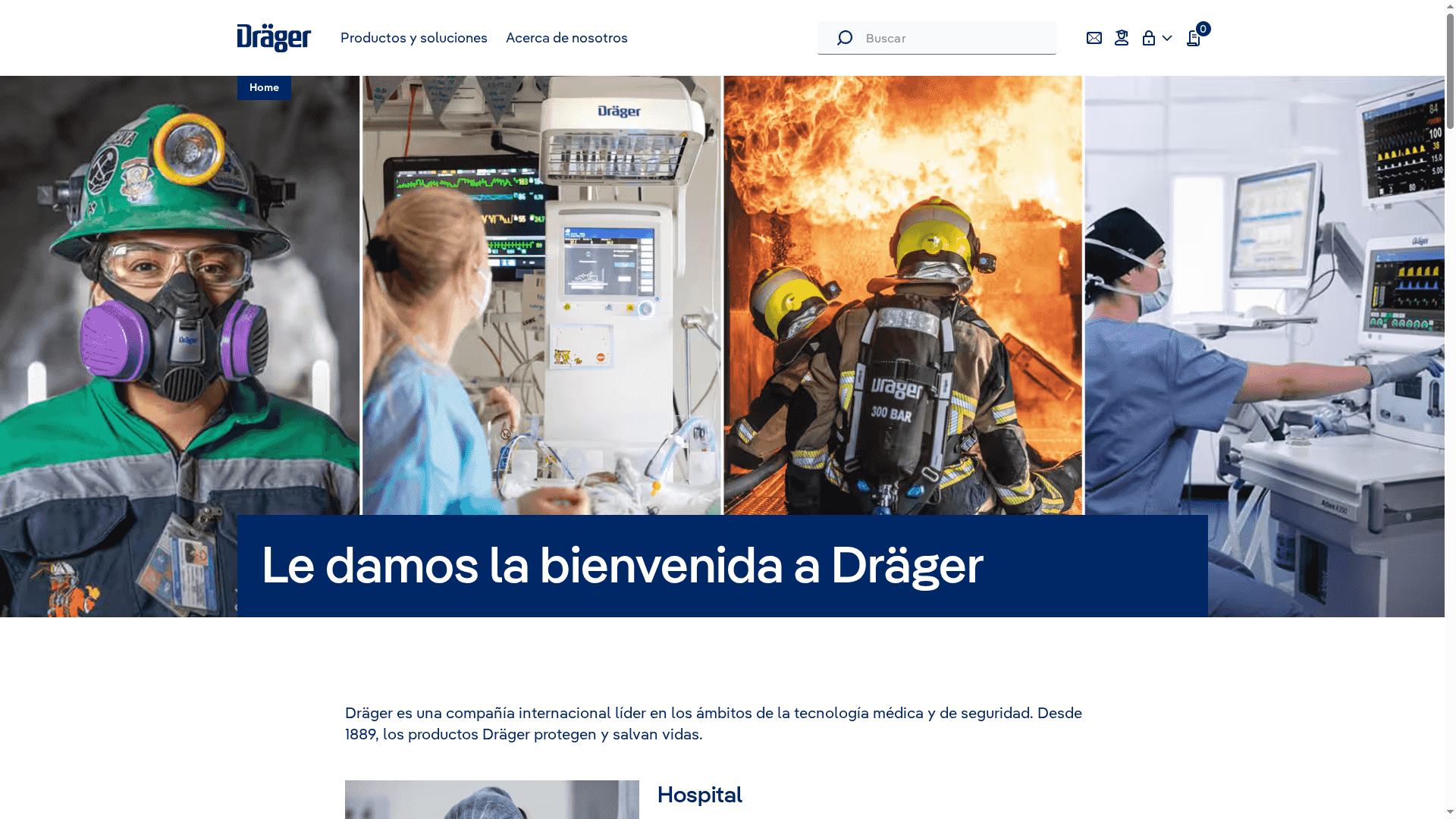Click the zero counter badge on the request list
Screen dimensions: 1456x819
(x=1203, y=29)
